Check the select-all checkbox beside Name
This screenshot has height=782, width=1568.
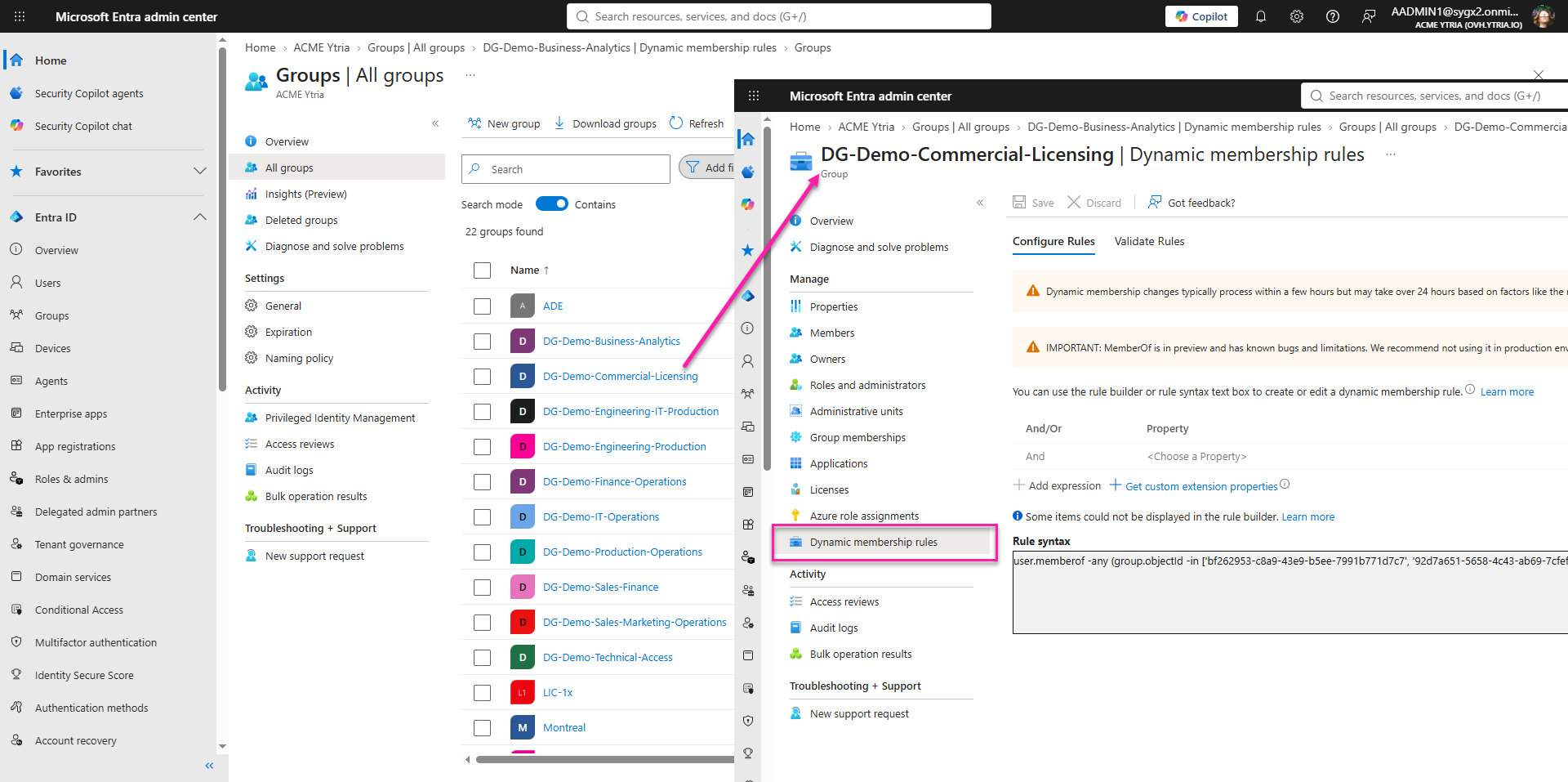[483, 270]
